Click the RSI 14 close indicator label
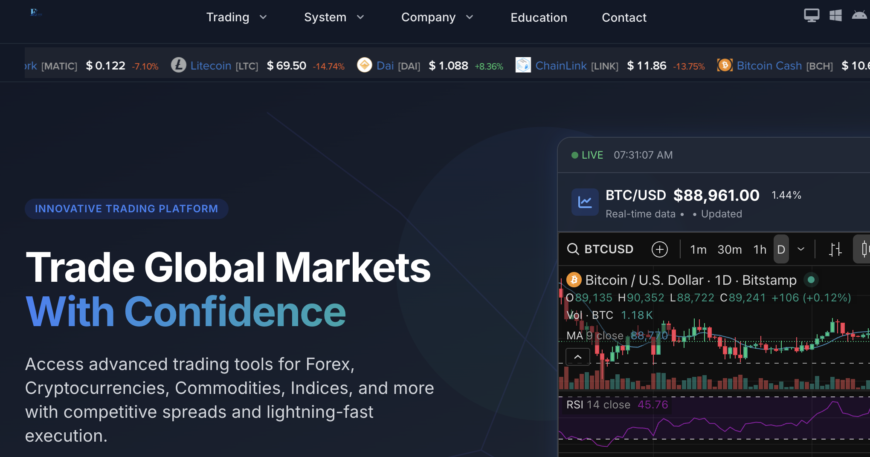 [598, 405]
